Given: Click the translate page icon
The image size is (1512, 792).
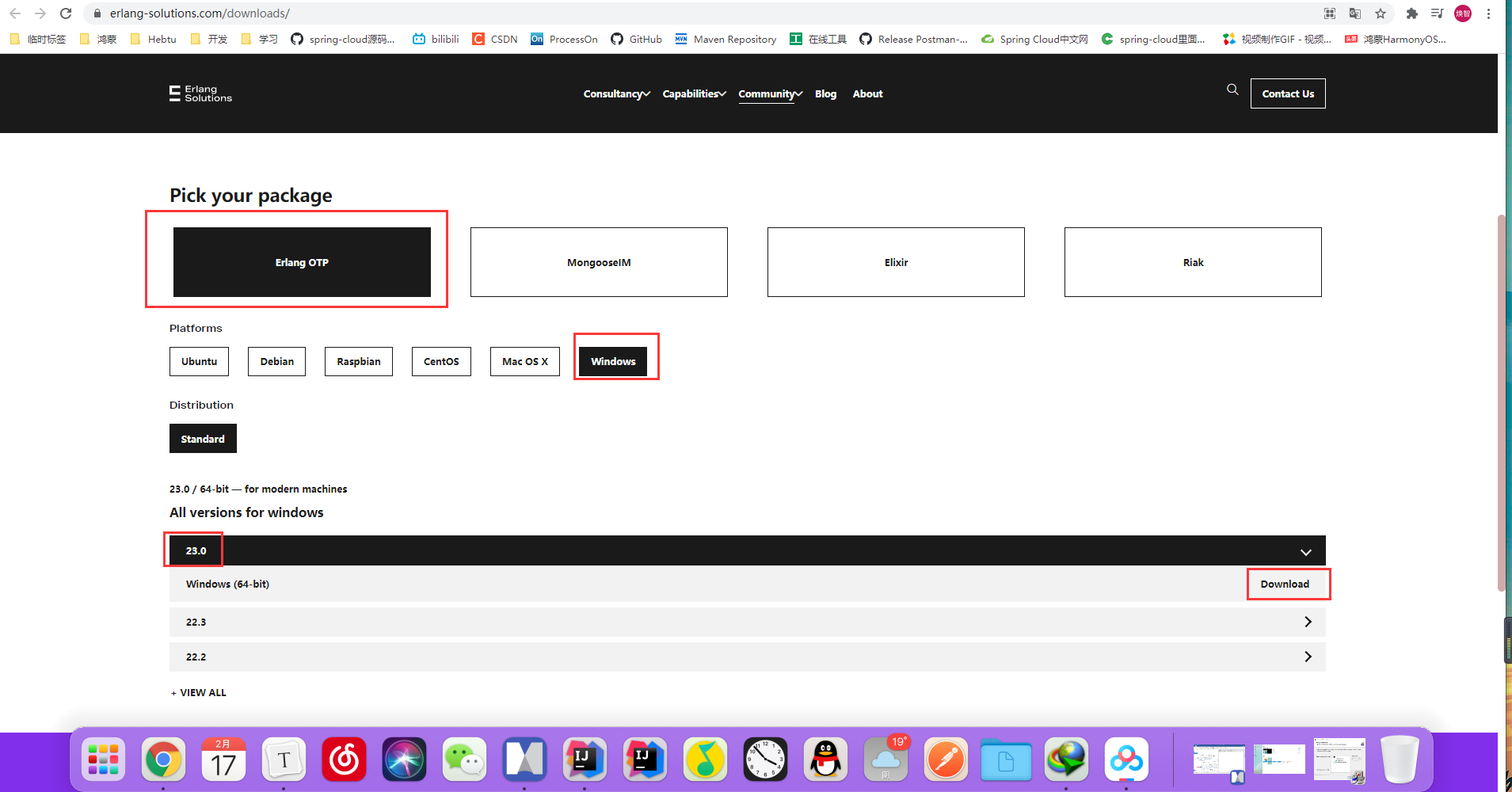Looking at the screenshot, I should (x=1355, y=13).
